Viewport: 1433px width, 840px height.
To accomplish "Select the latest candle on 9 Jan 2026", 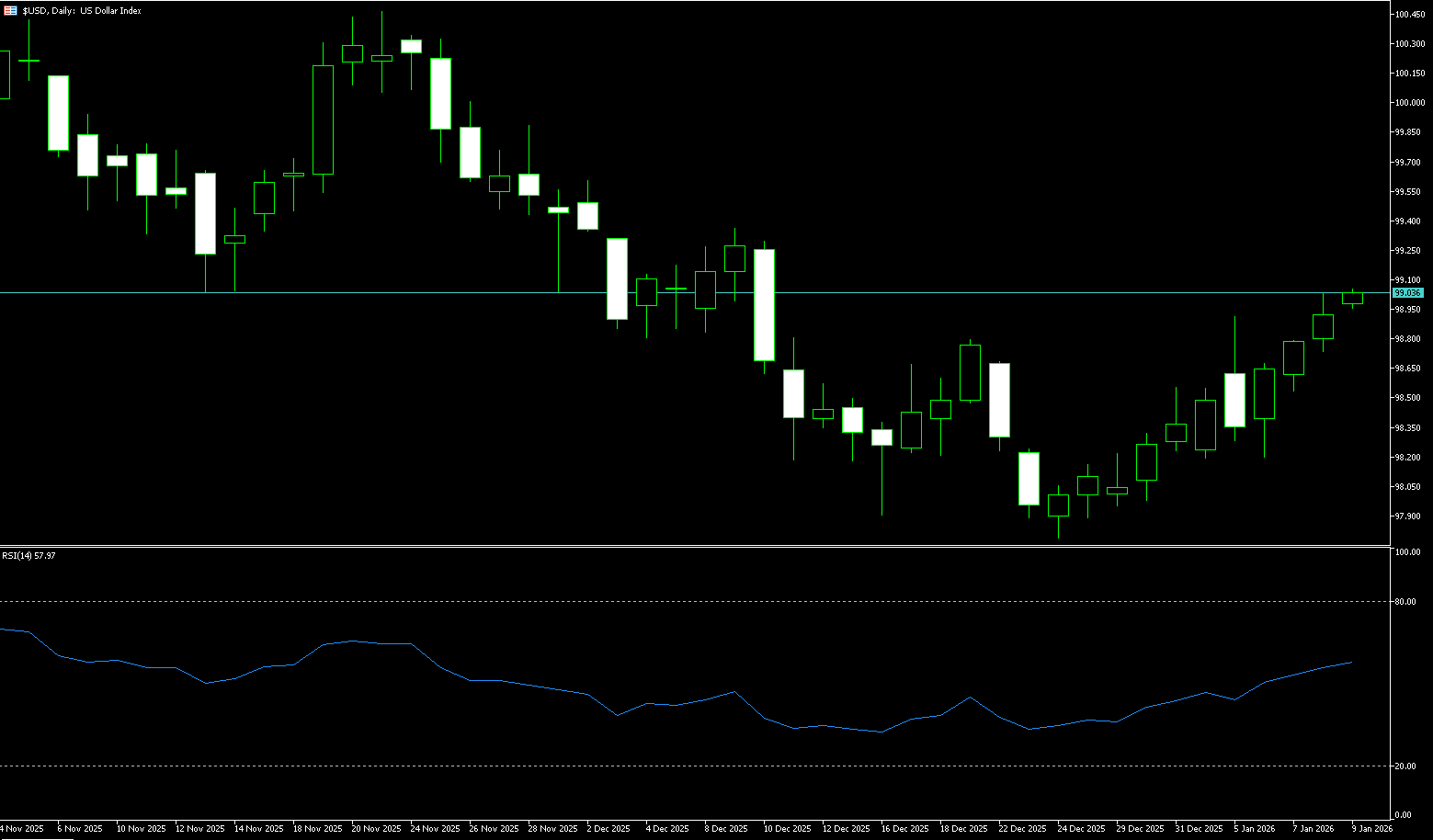I will tap(1352, 298).
